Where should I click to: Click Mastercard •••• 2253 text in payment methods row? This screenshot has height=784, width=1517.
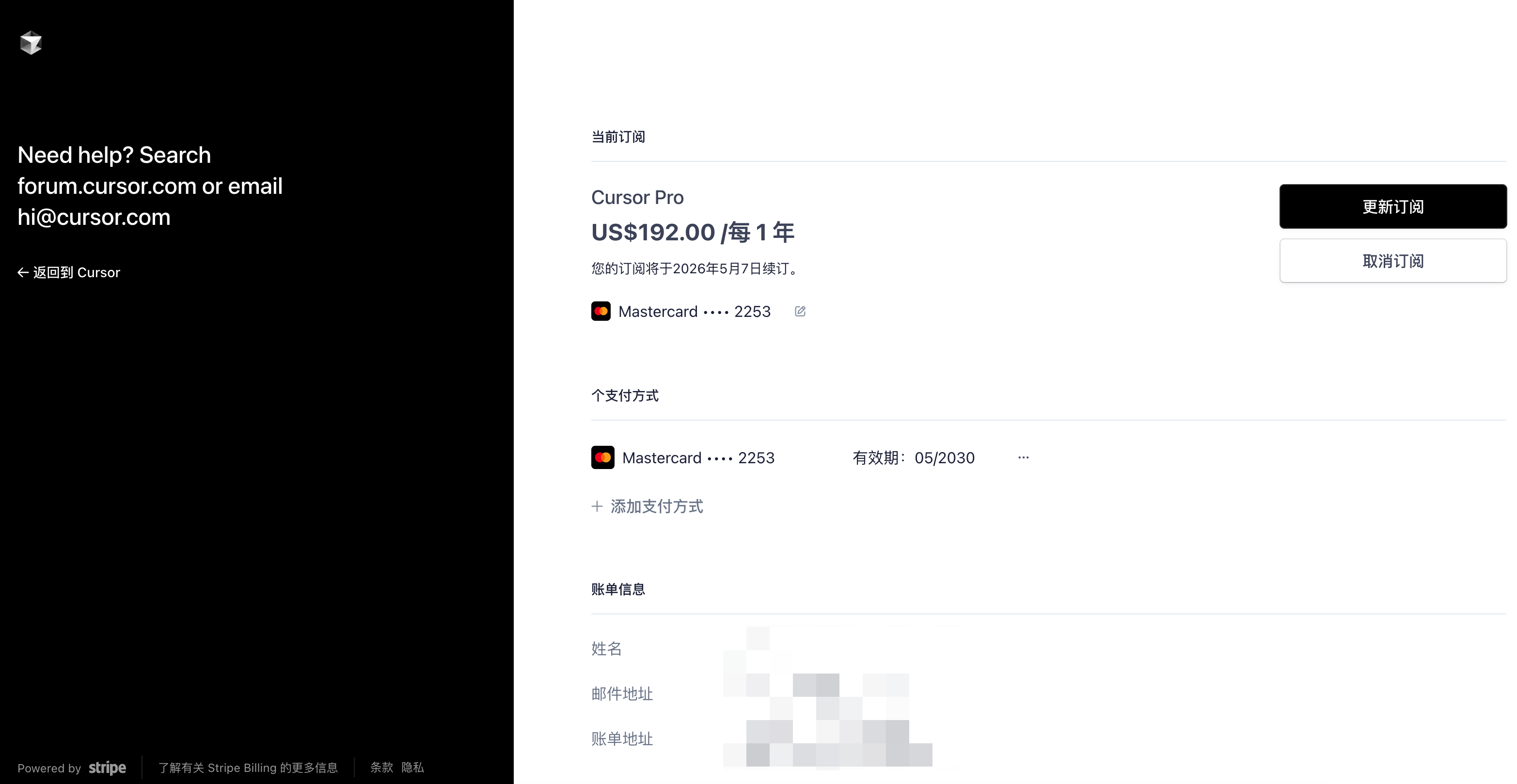pyautogui.click(x=698, y=458)
